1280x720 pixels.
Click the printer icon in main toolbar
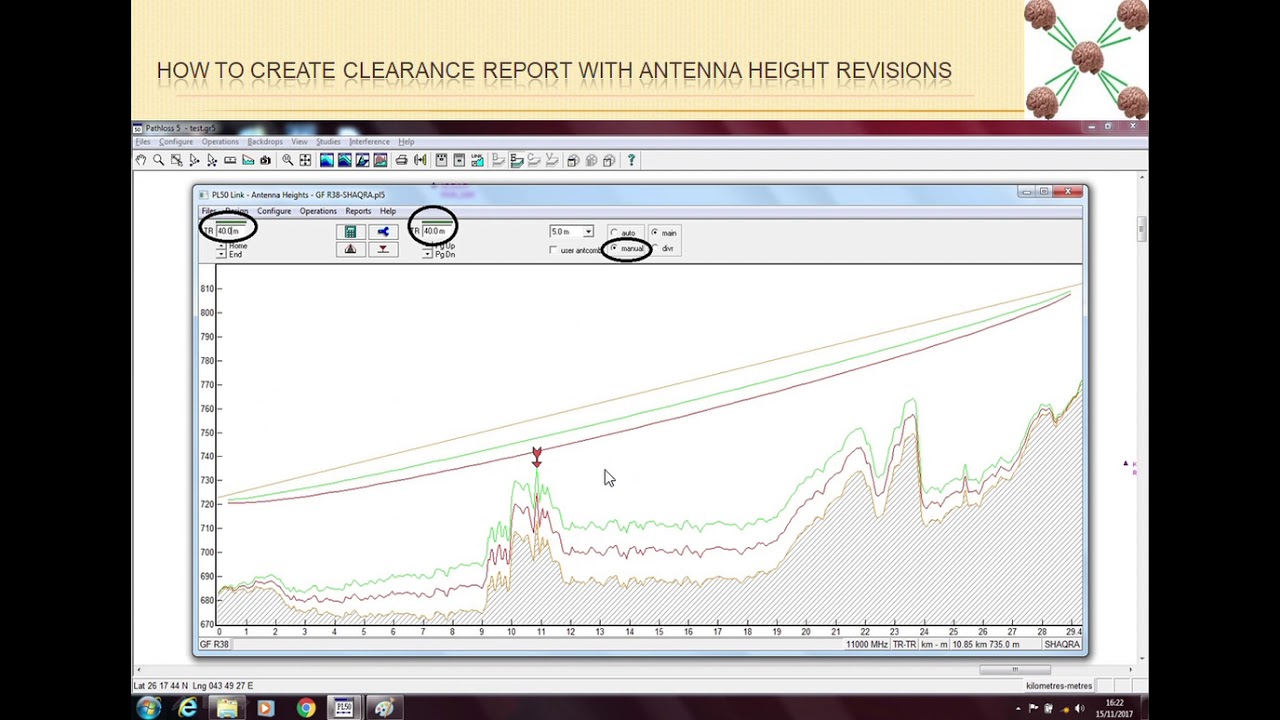pos(401,160)
